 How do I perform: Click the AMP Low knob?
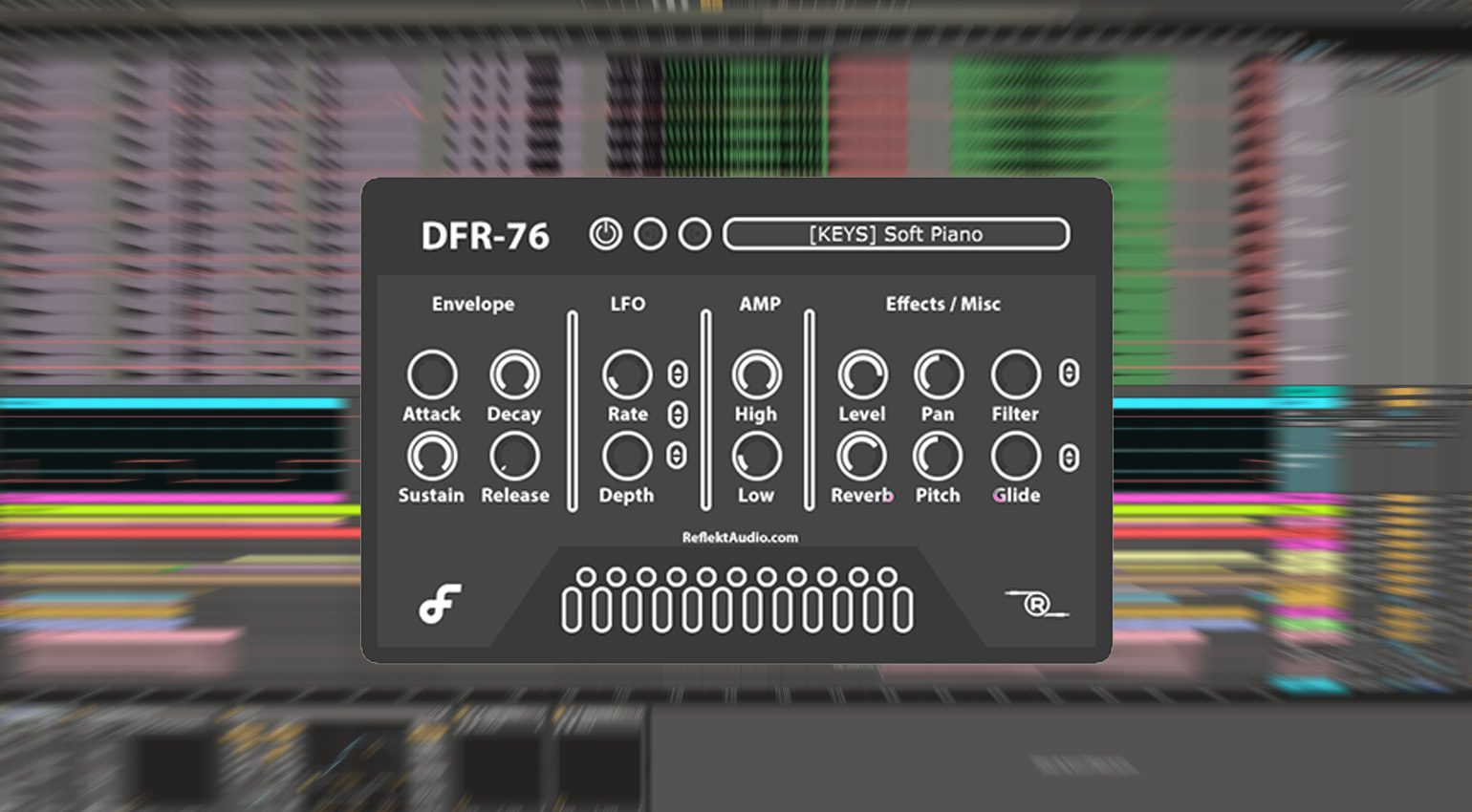pos(756,456)
